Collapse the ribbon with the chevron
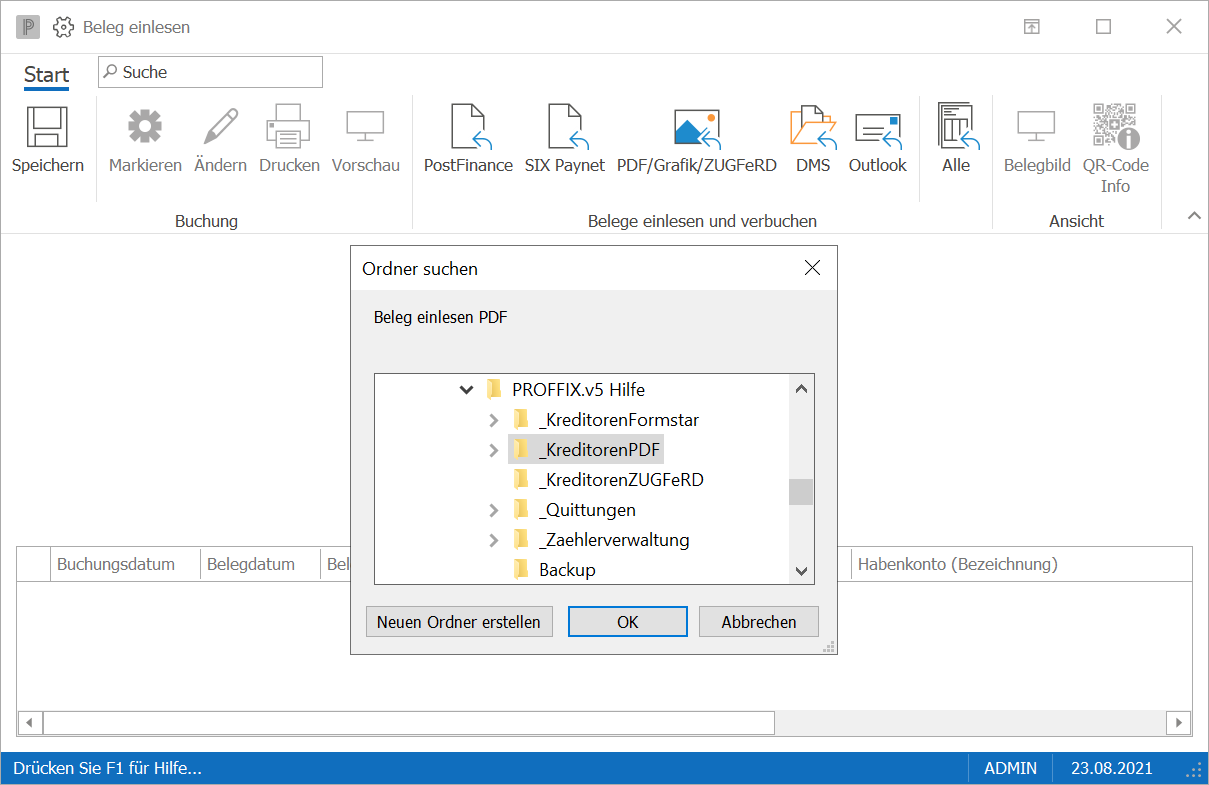 click(x=1193, y=216)
